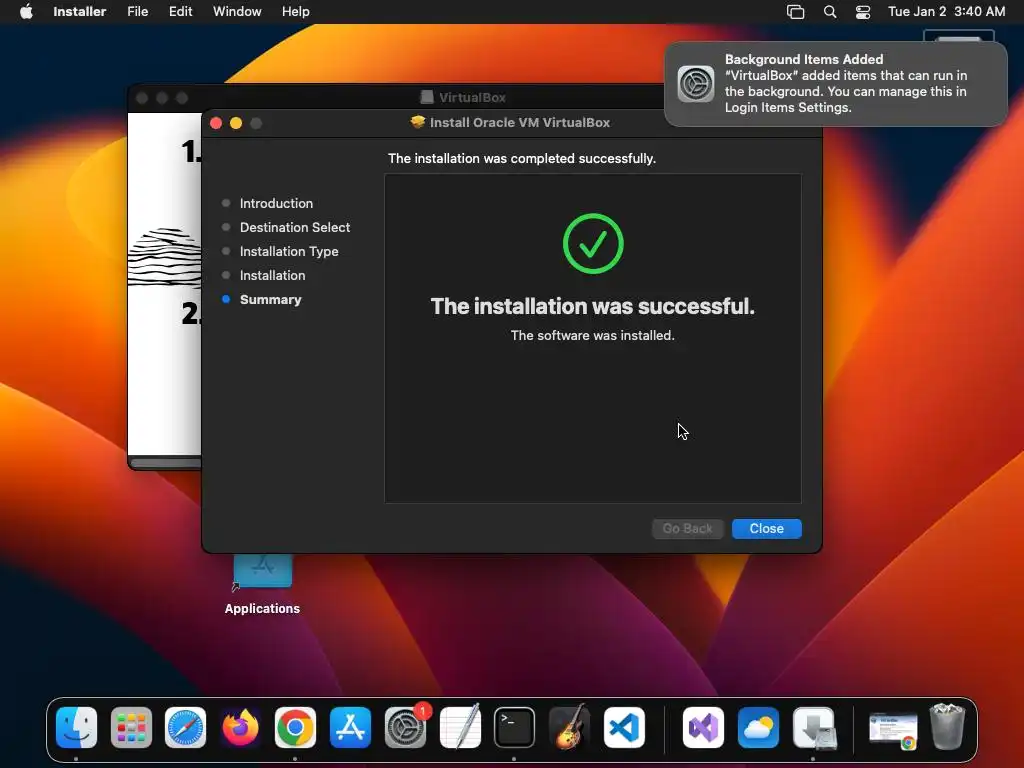Open the minimized Chrome window in the Dock
Image resolution: width=1024 pixels, height=768 pixels.
click(893, 730)
